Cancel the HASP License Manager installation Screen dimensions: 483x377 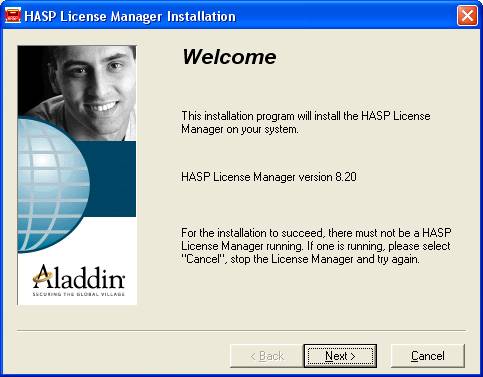pyautogui.click(x=427, y=356)
